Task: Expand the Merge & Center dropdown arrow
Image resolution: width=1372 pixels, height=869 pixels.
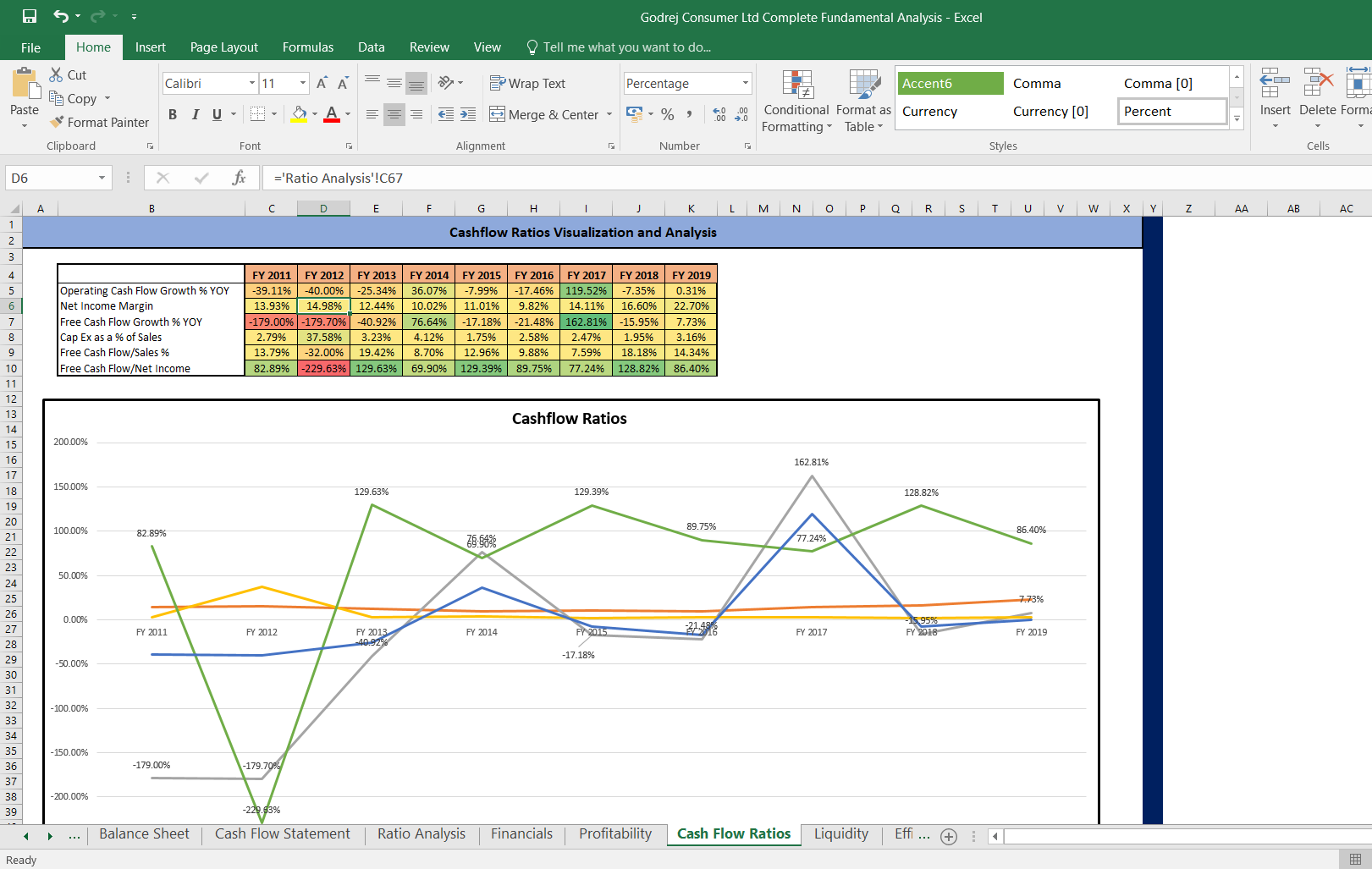Action: tap(609, 114)
